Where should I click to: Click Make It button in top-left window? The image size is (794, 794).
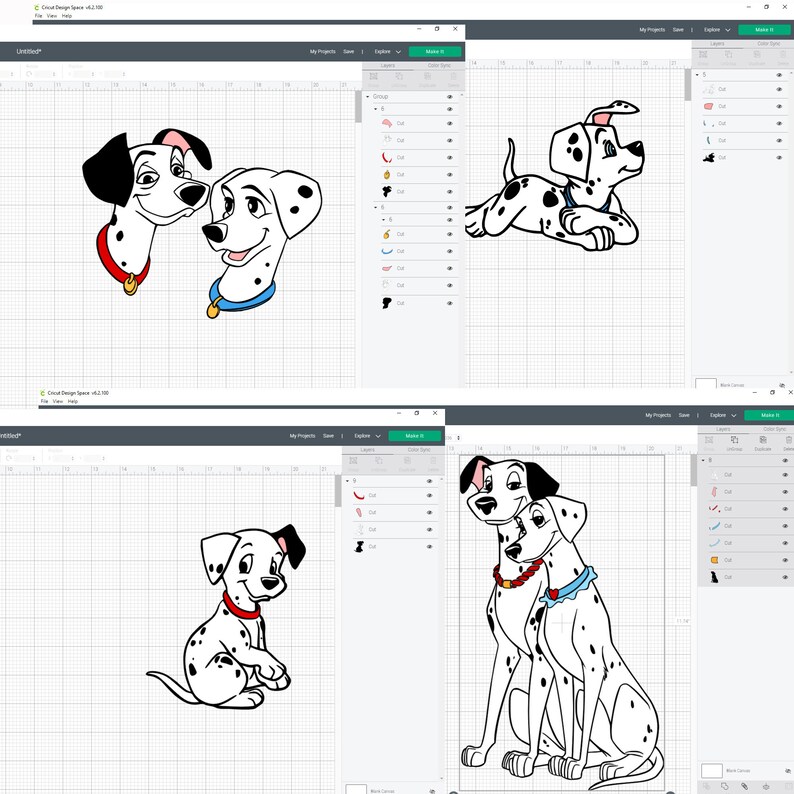(x=435, y=52)
